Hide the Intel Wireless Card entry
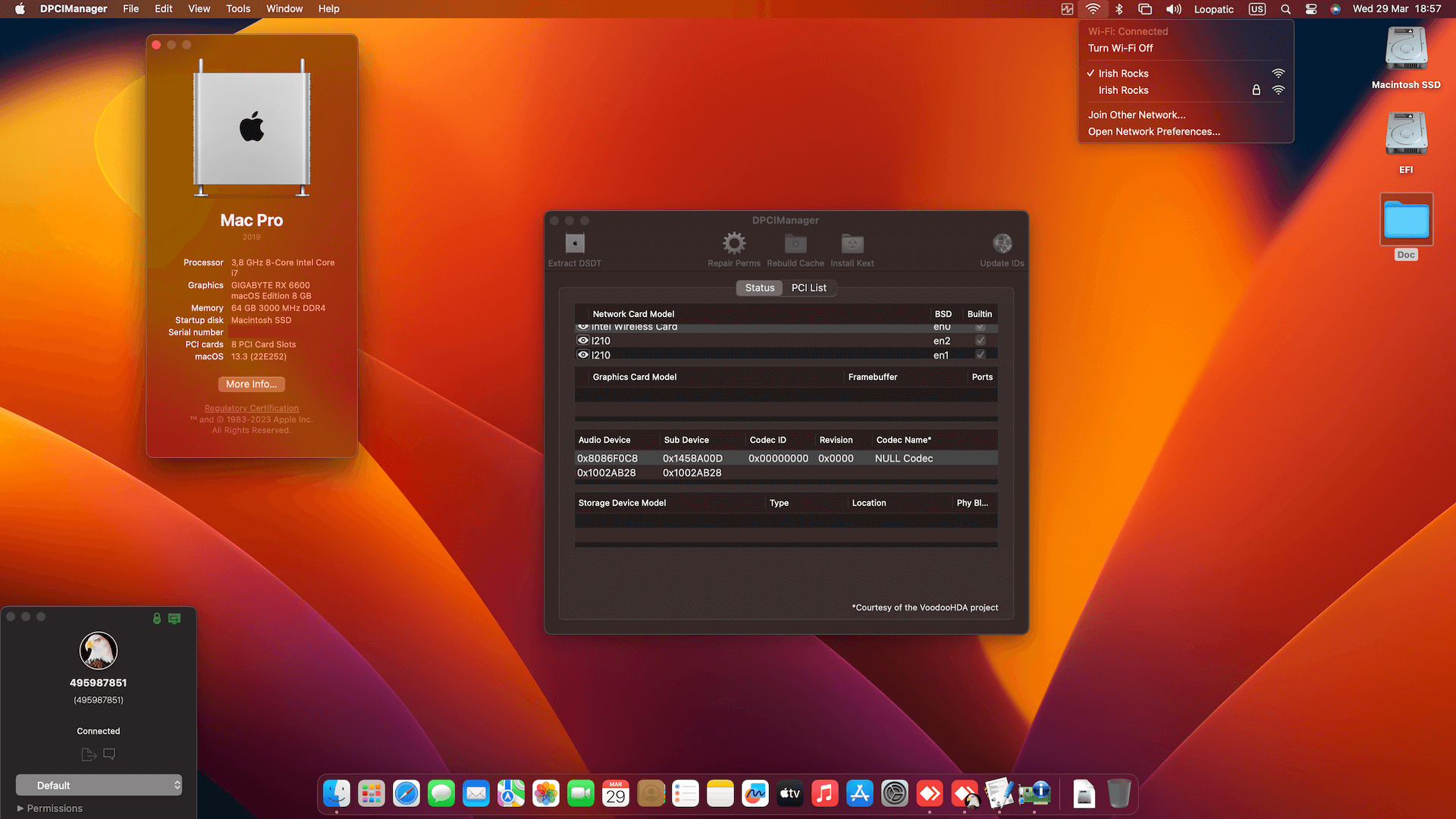1456x819 pixels. (x=582, y=326)
